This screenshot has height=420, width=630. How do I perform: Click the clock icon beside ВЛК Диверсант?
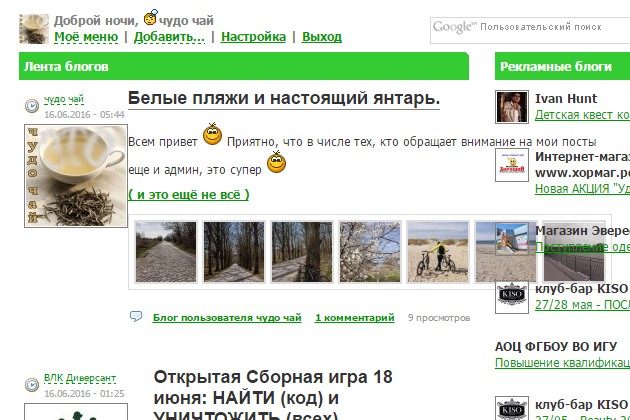[32, 384]
